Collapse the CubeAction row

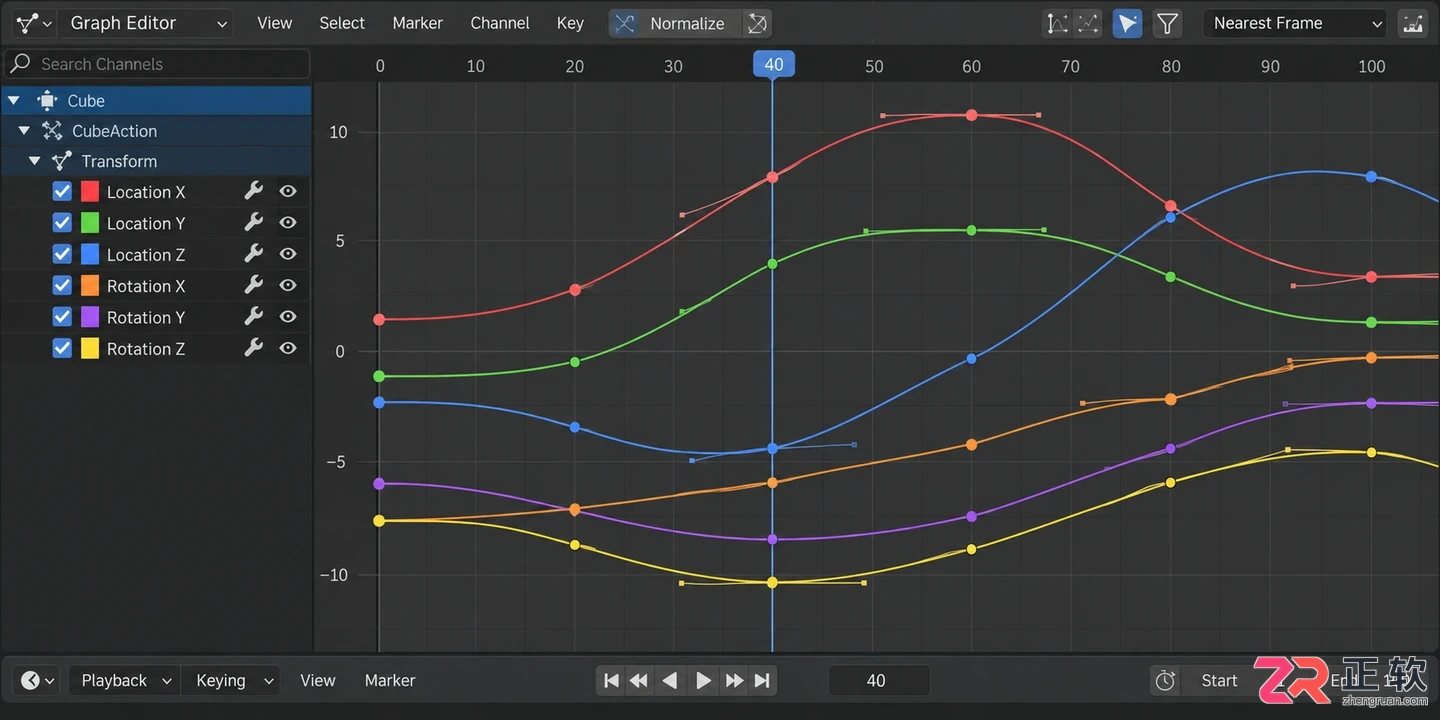(x=24, y=131)
